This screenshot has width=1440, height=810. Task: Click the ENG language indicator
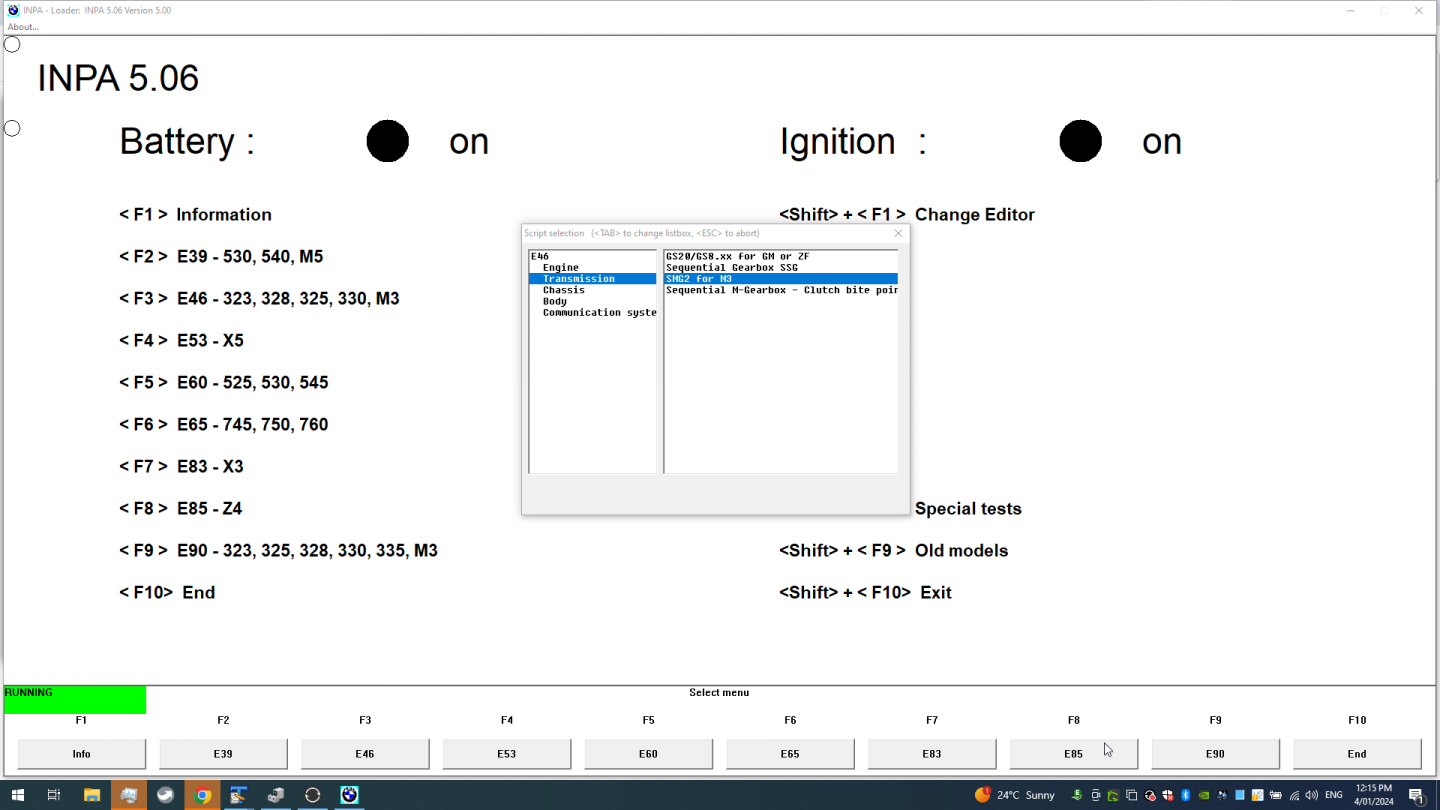click(1333, 795)
